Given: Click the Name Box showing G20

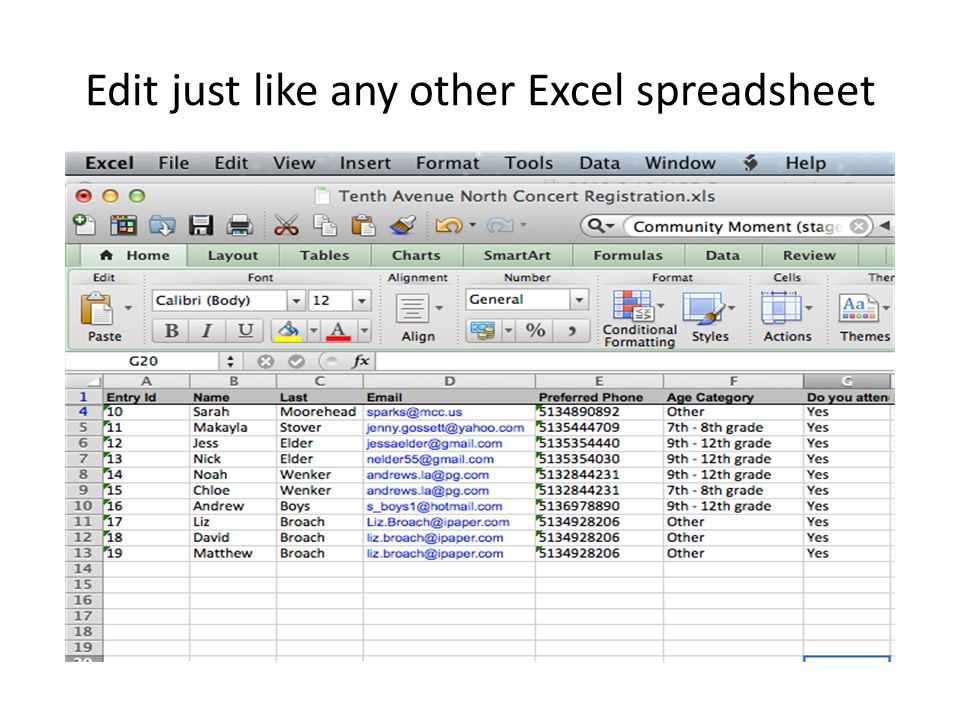Looking at the screenshot, I should tap(143, 362).
